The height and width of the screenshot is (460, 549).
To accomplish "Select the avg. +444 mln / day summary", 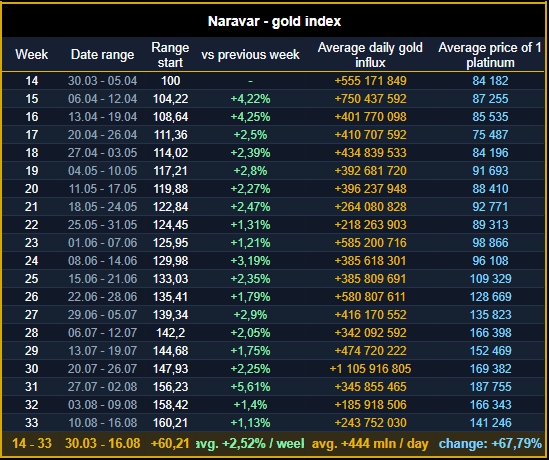I will (x=370, y=444).
